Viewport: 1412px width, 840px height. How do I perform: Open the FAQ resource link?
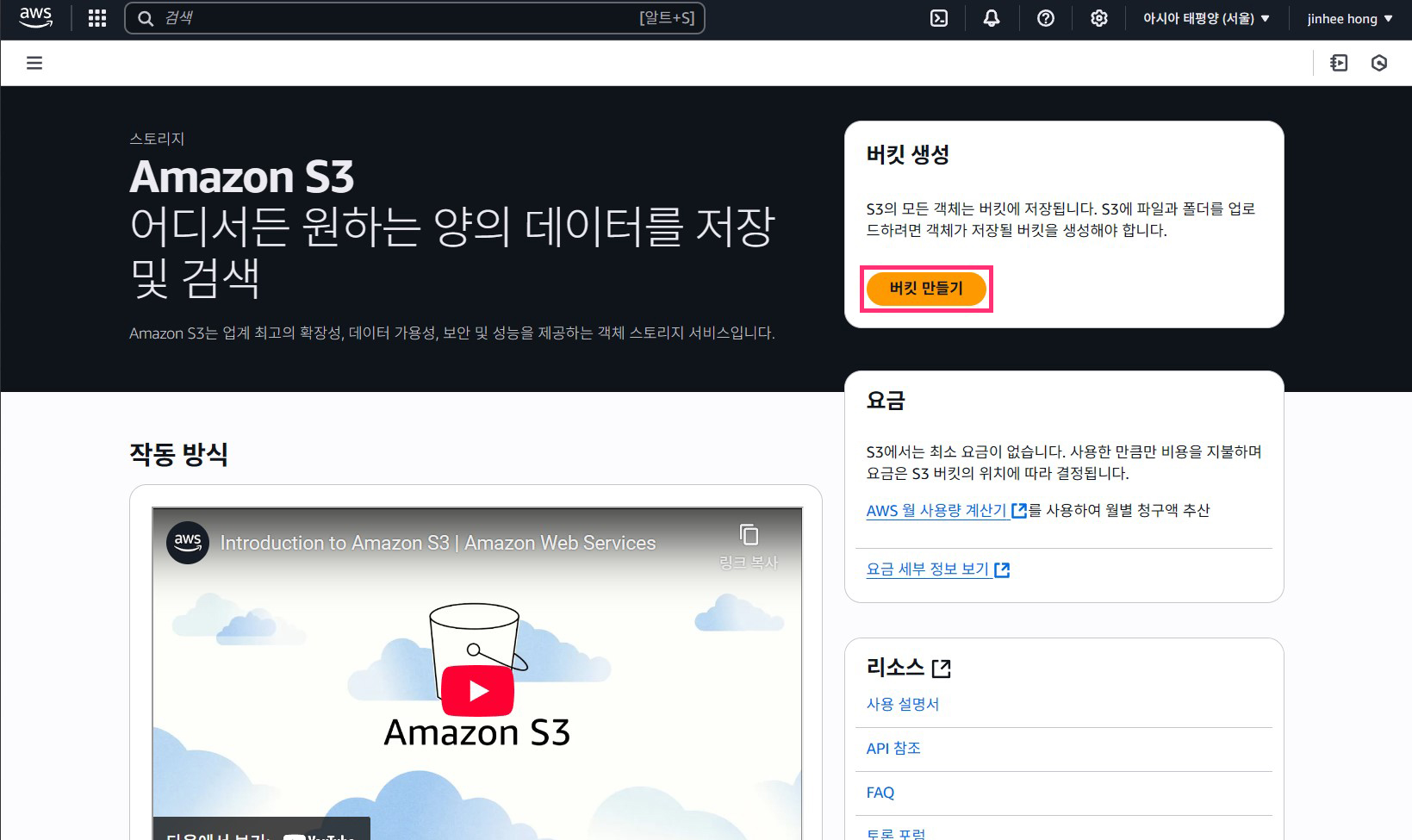point(880,793)
